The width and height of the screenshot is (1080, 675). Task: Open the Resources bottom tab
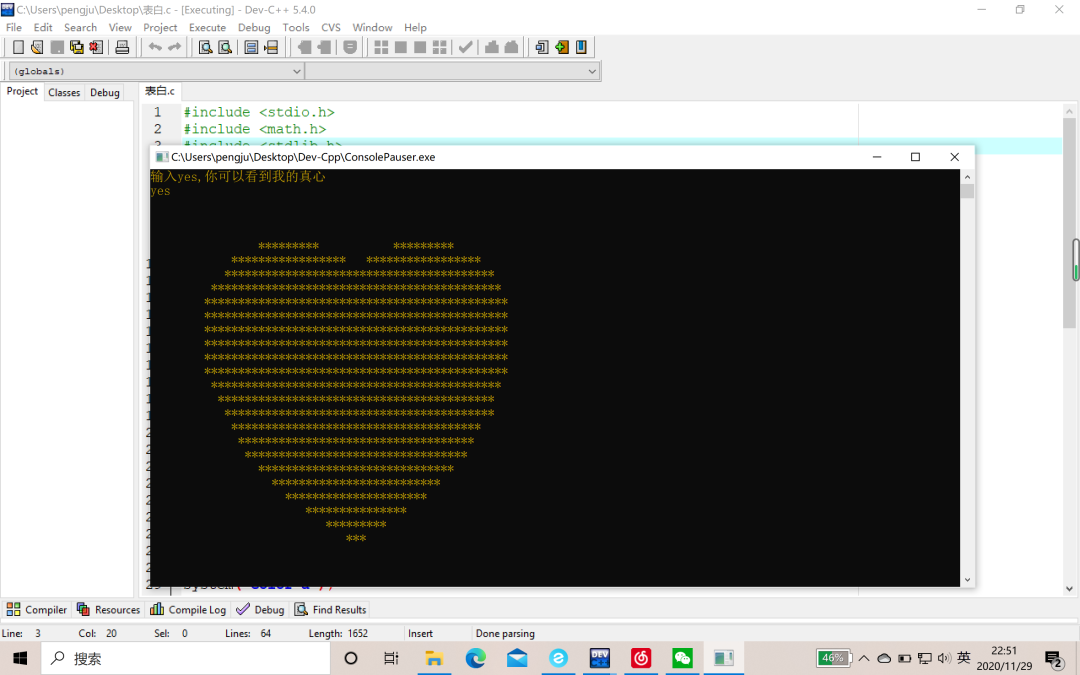pyautogui.click(x=109, y=610)
